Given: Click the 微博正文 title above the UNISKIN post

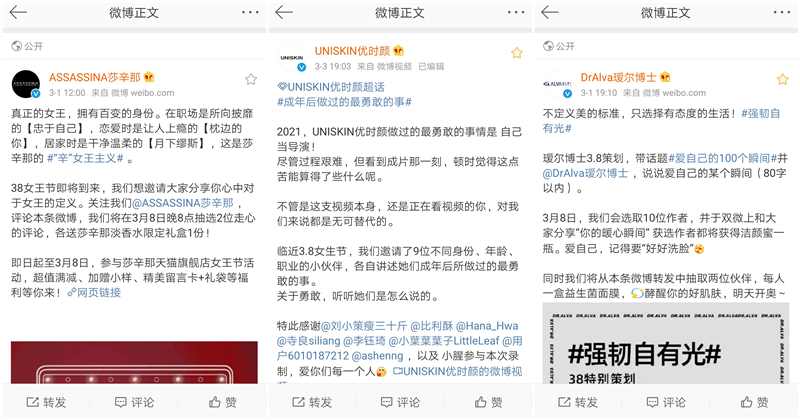Looking at the screenshot, I should click(399, 13).
